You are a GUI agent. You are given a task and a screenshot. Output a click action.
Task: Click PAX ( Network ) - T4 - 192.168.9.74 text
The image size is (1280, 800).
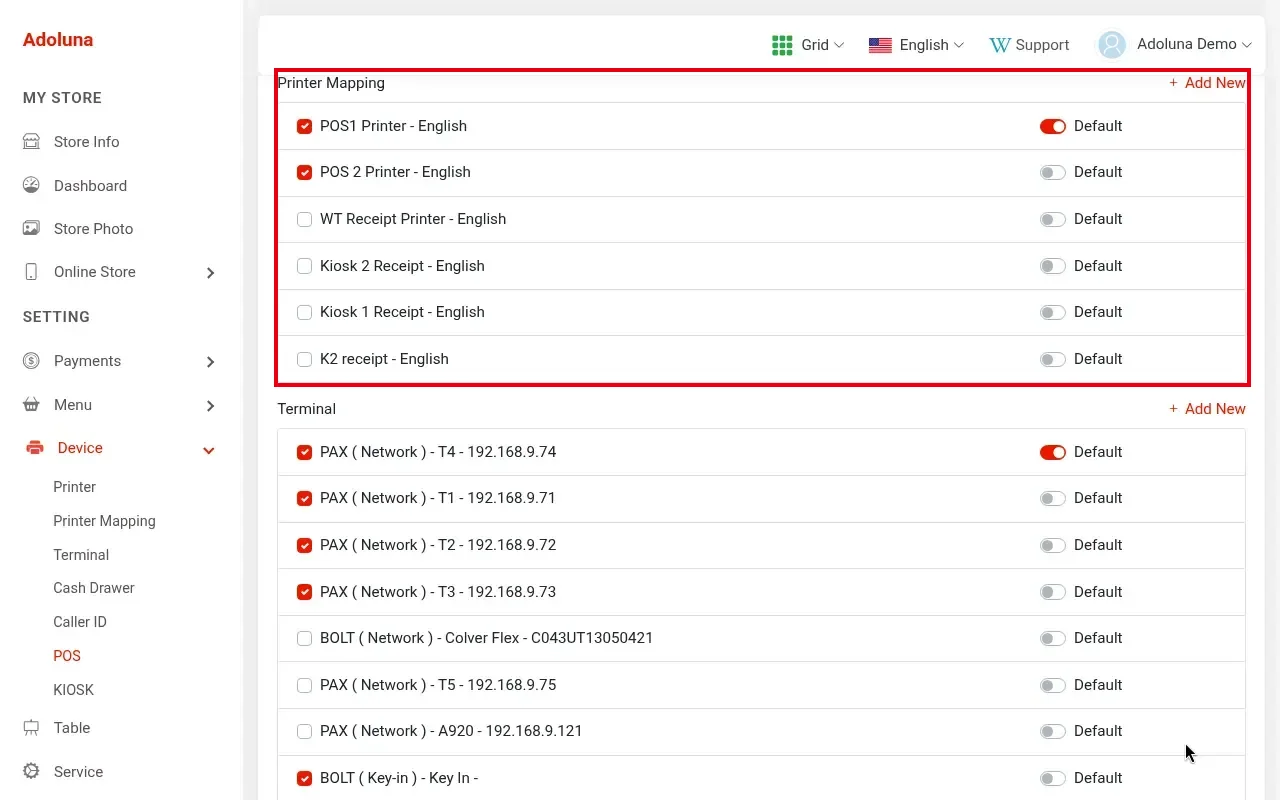click(438, 452)
